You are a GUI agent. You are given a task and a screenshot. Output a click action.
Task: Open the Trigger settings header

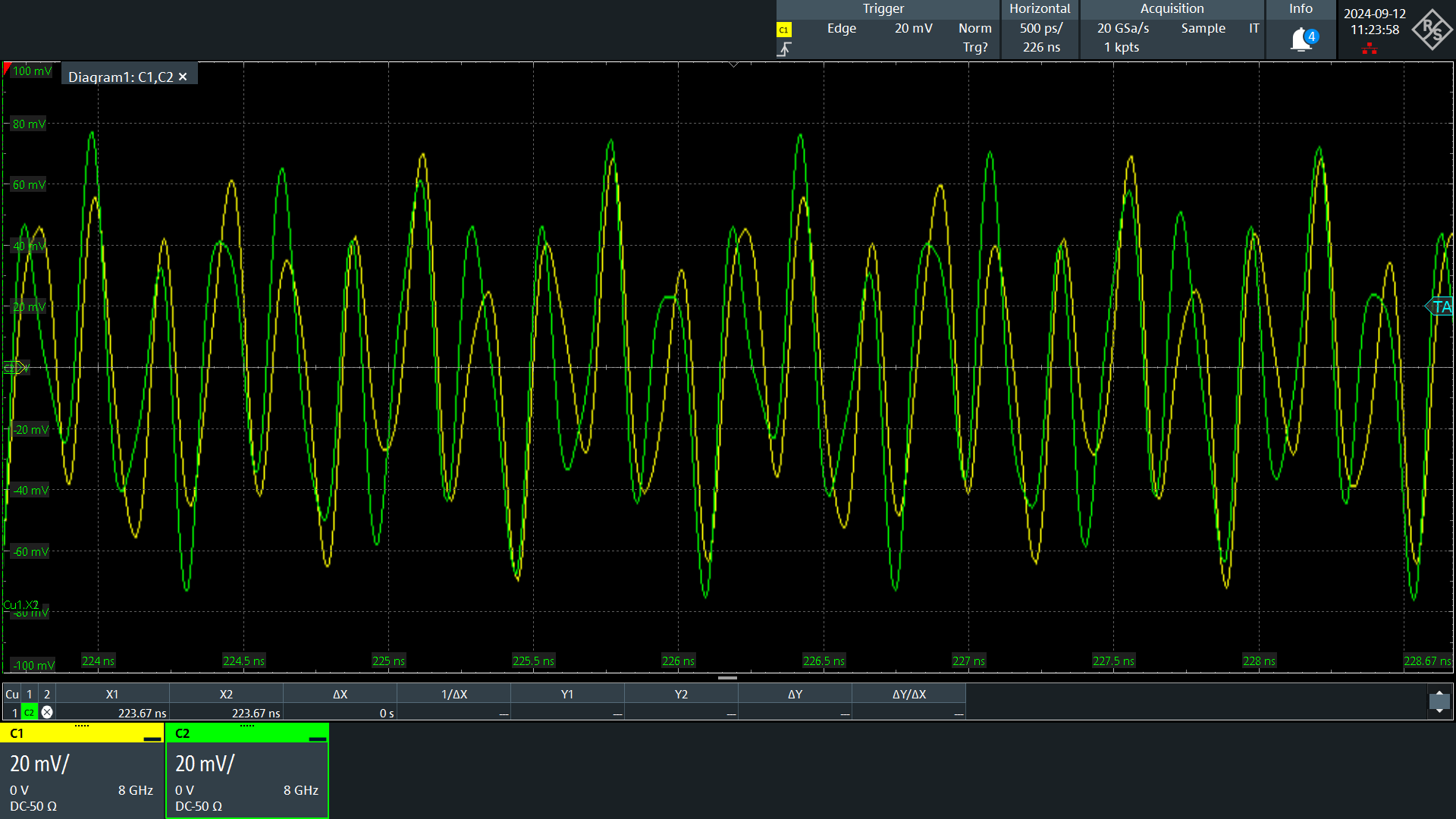coord(883,9)
